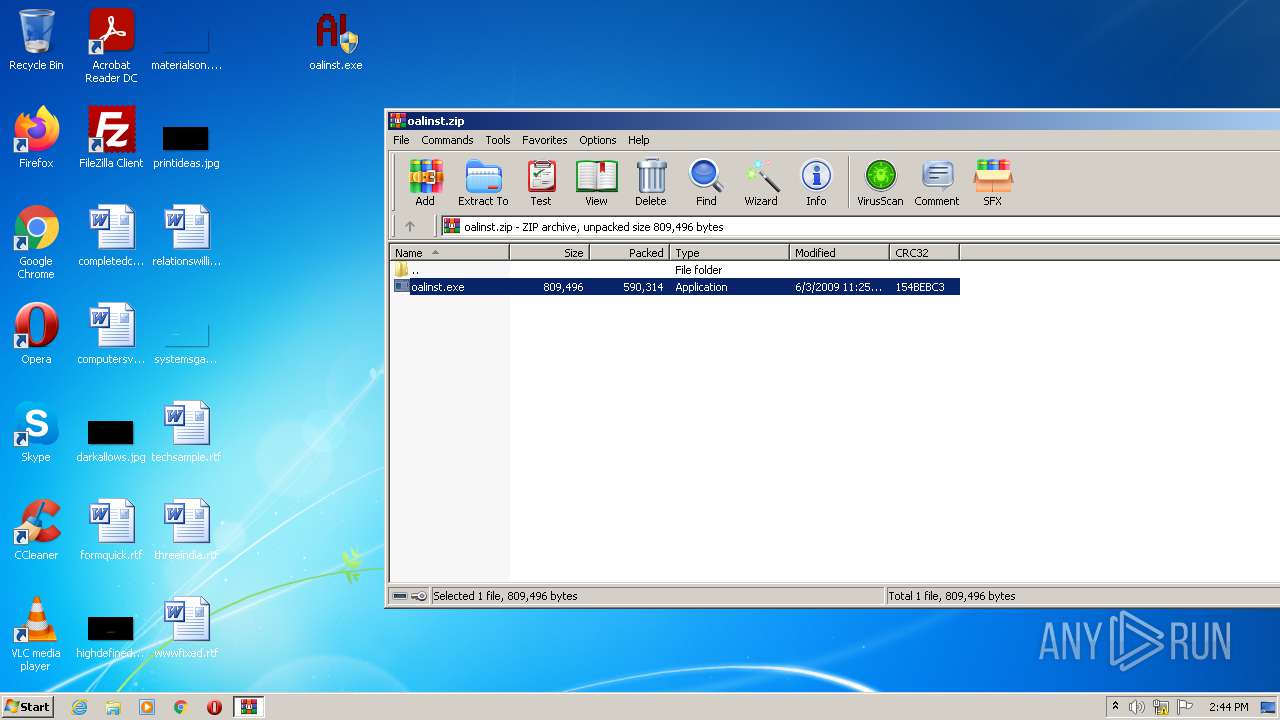Screen dimensions: 1280x720
Task: Click the Add toolbar icon in WinRAR
Action: 425,182
